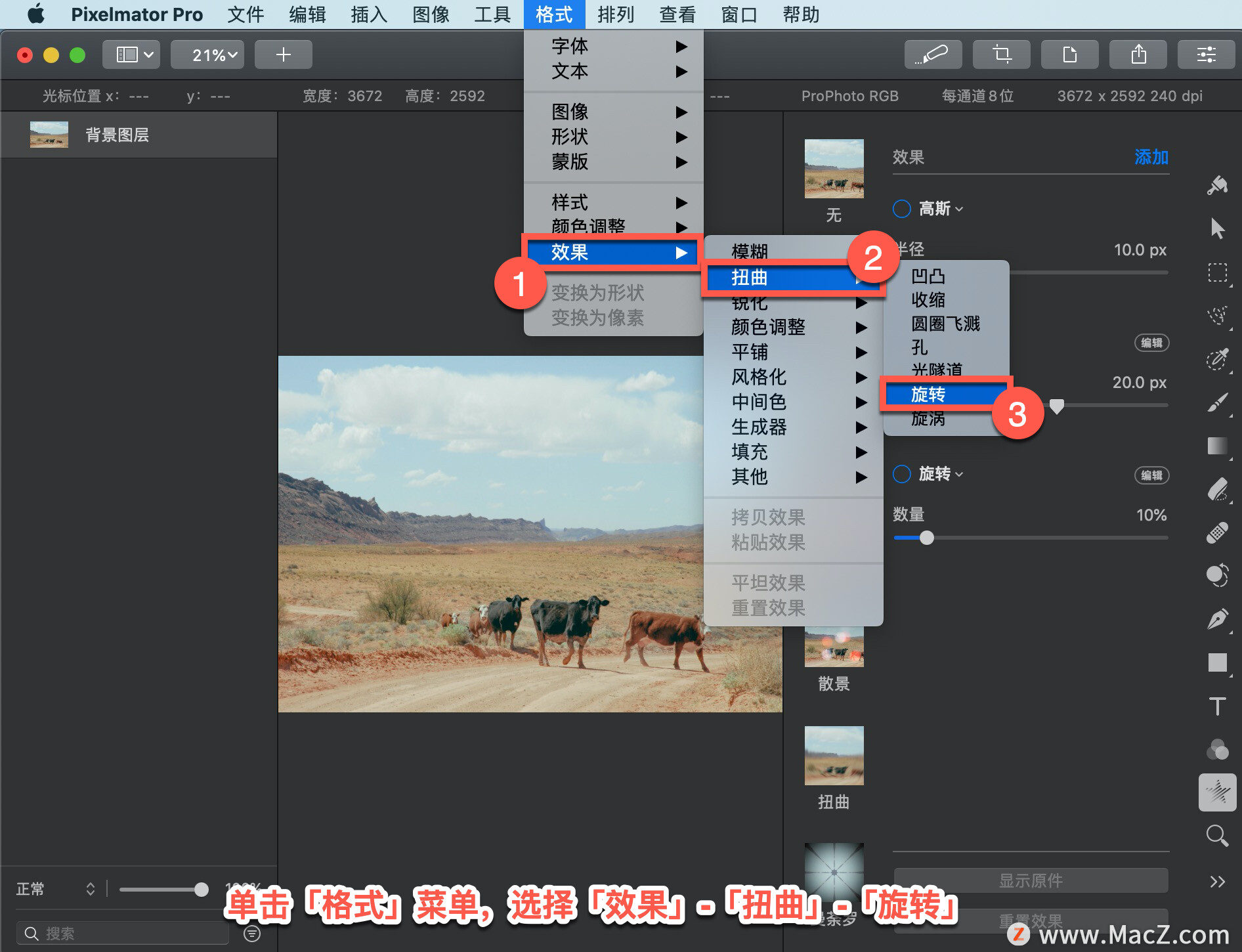Select the active Effects tool
1242x952 pixels.
pos(1218,792)
